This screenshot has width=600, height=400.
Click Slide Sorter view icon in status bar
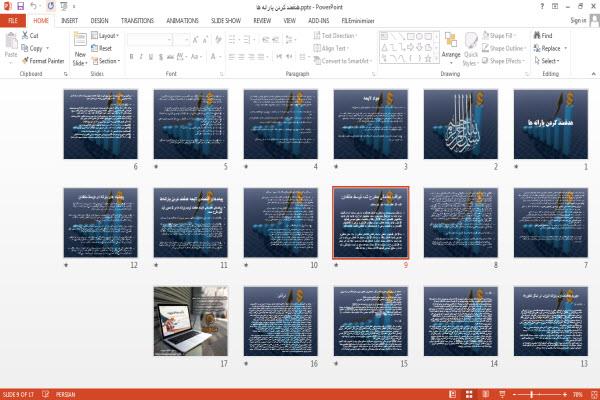tap(469, 394)
